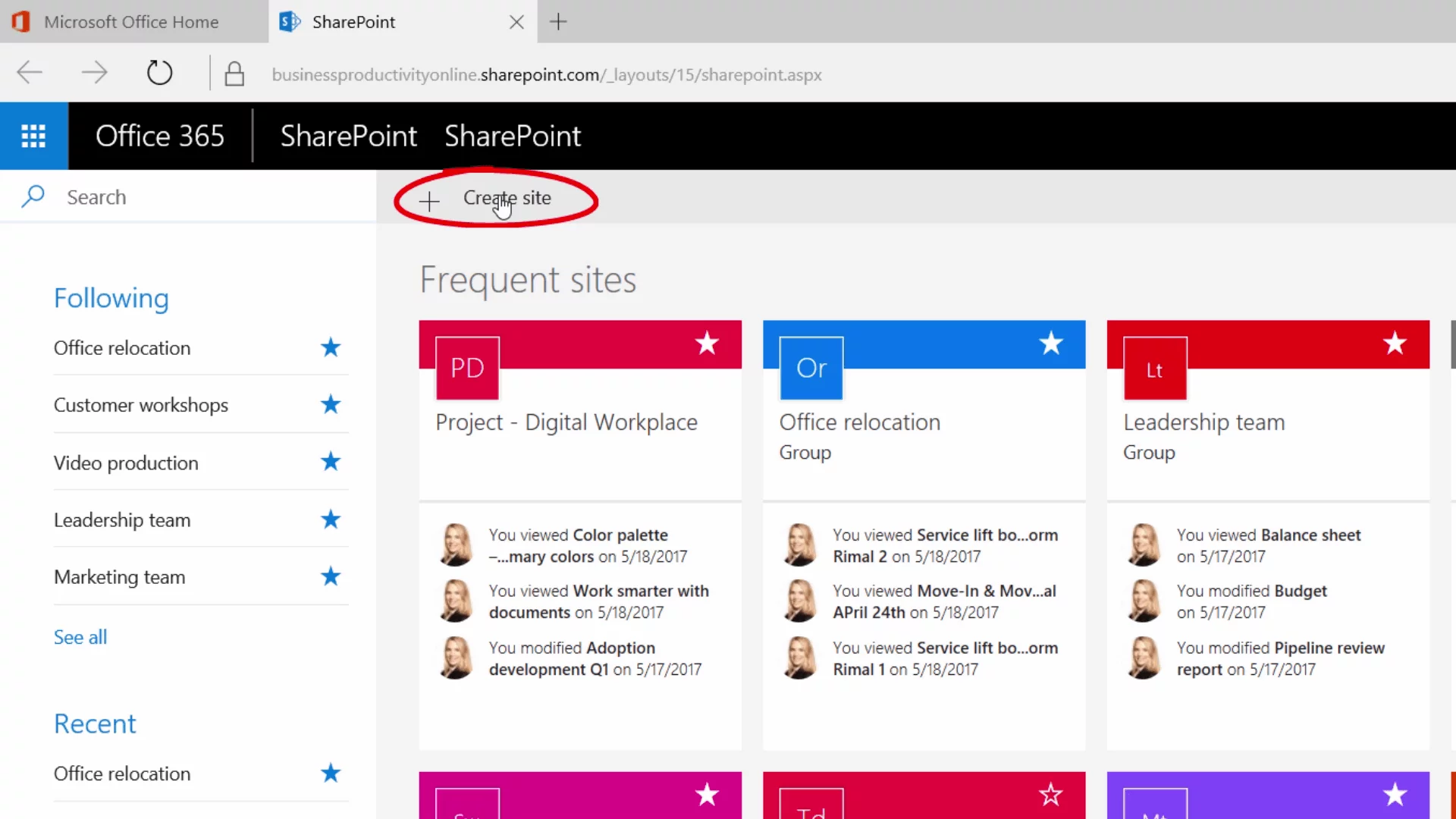The height and width of the screenshot is (819, 1456).
Task: Open Video production site link
Action: click(x=126, y=463)
